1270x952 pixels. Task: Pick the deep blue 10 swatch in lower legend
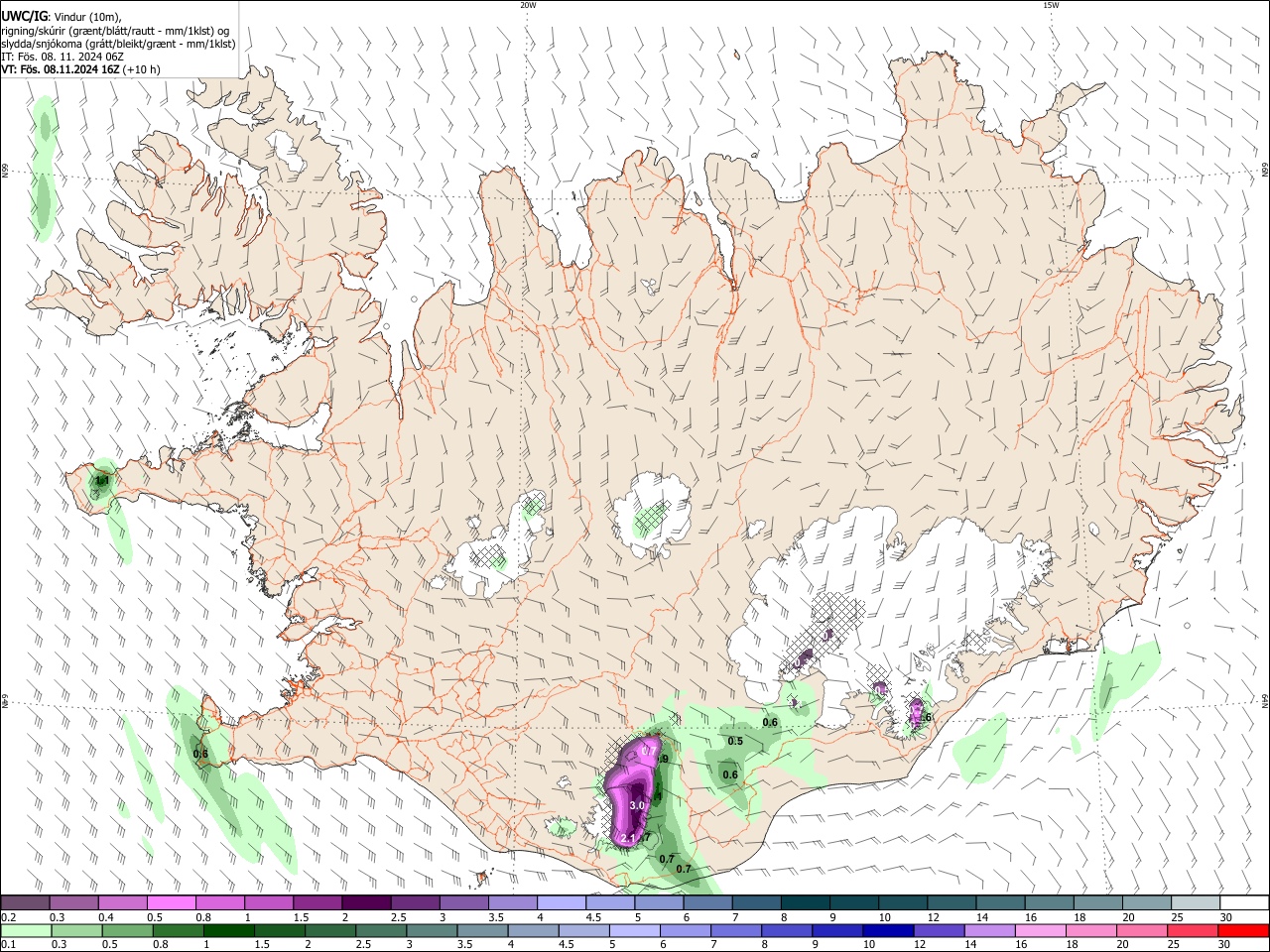(x=889, y=930)
